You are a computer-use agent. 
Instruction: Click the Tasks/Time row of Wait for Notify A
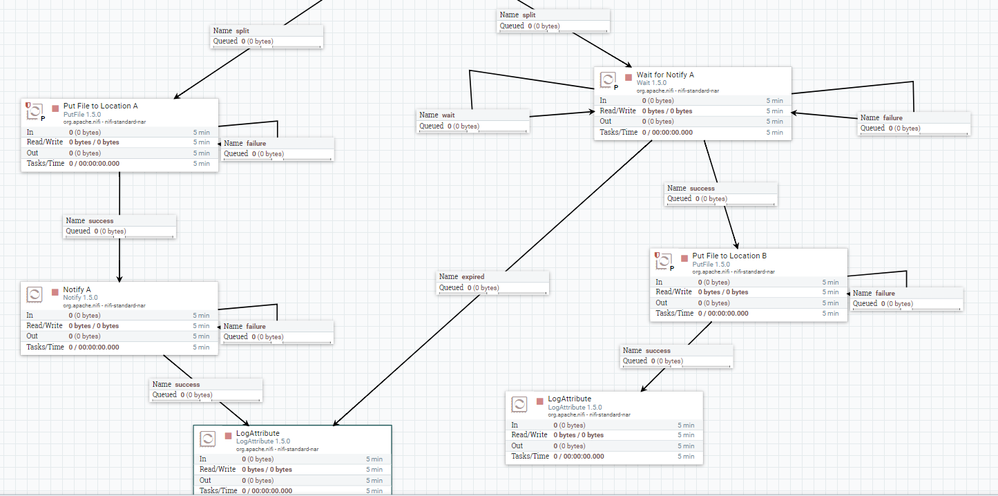pos(692,132)
